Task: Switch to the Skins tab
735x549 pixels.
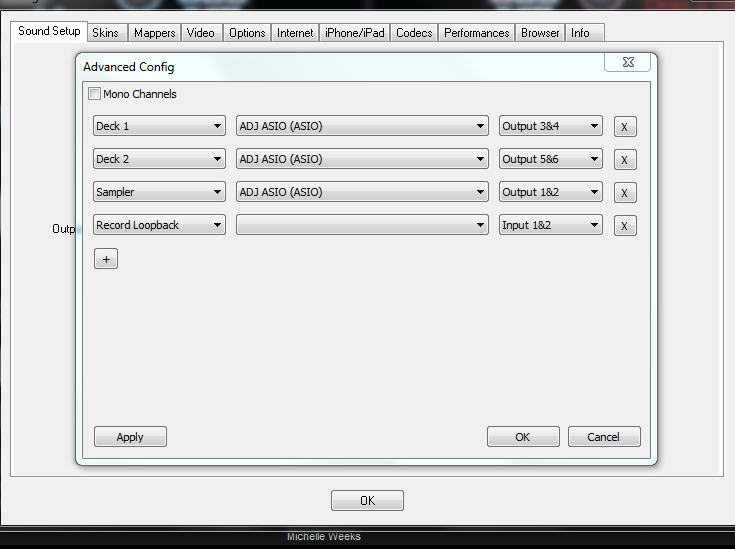Action: pos(105,33)
